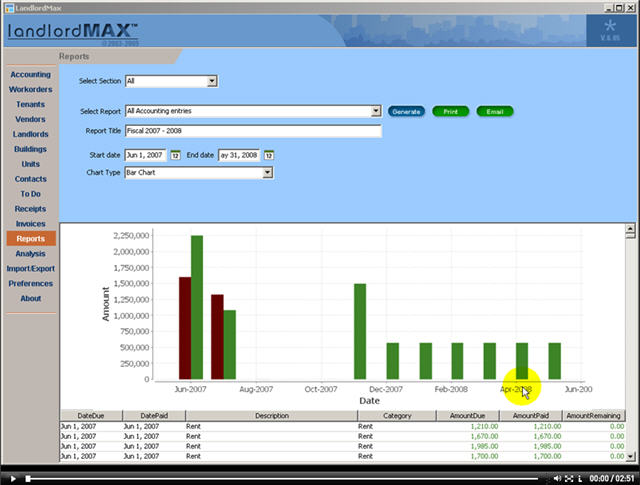
Task: Open the Landlords section
Action: 31,134
